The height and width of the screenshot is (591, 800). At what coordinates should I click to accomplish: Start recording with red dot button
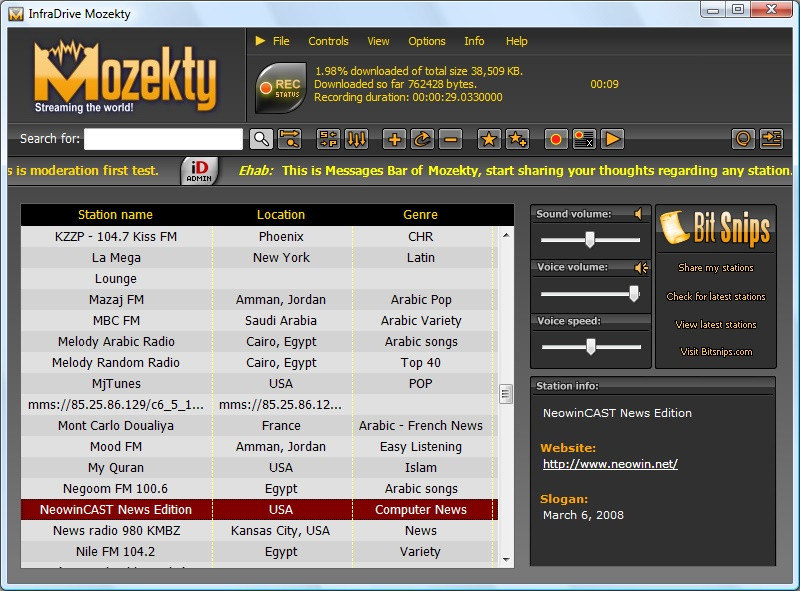(x=556, y=139)
